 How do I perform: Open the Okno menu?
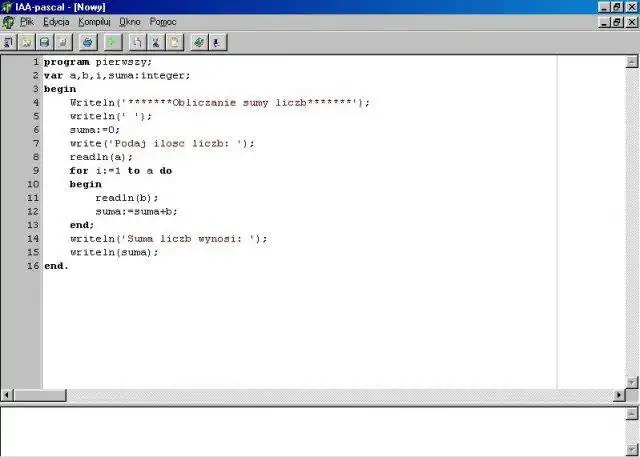(130, 22)
